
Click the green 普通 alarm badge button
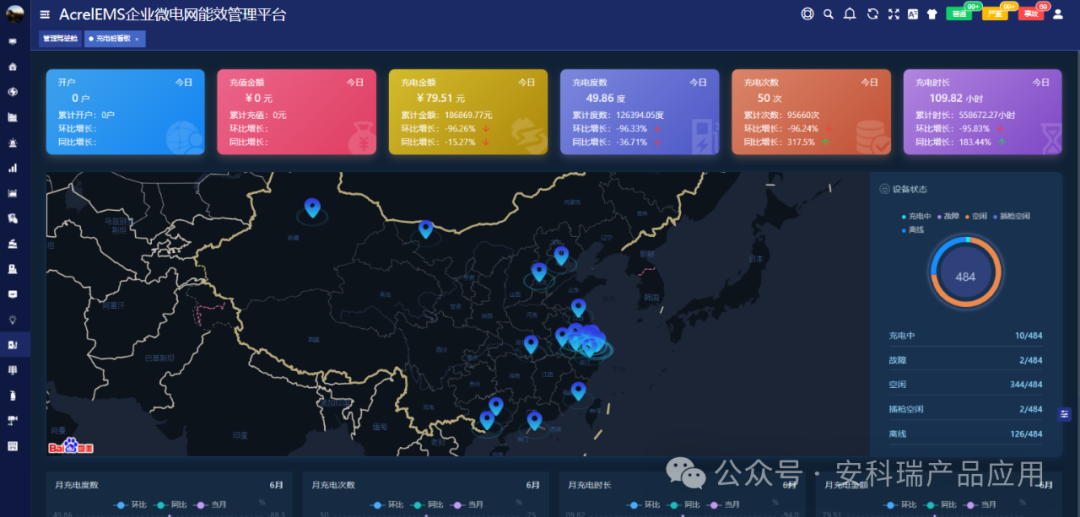[x=959, y=14]
